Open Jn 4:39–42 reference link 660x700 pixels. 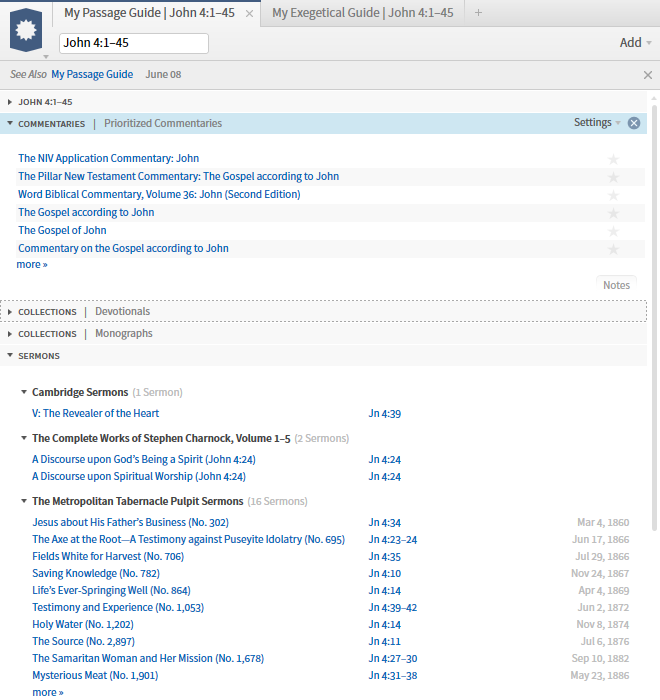pyautogui.click(x=393, y=608)
